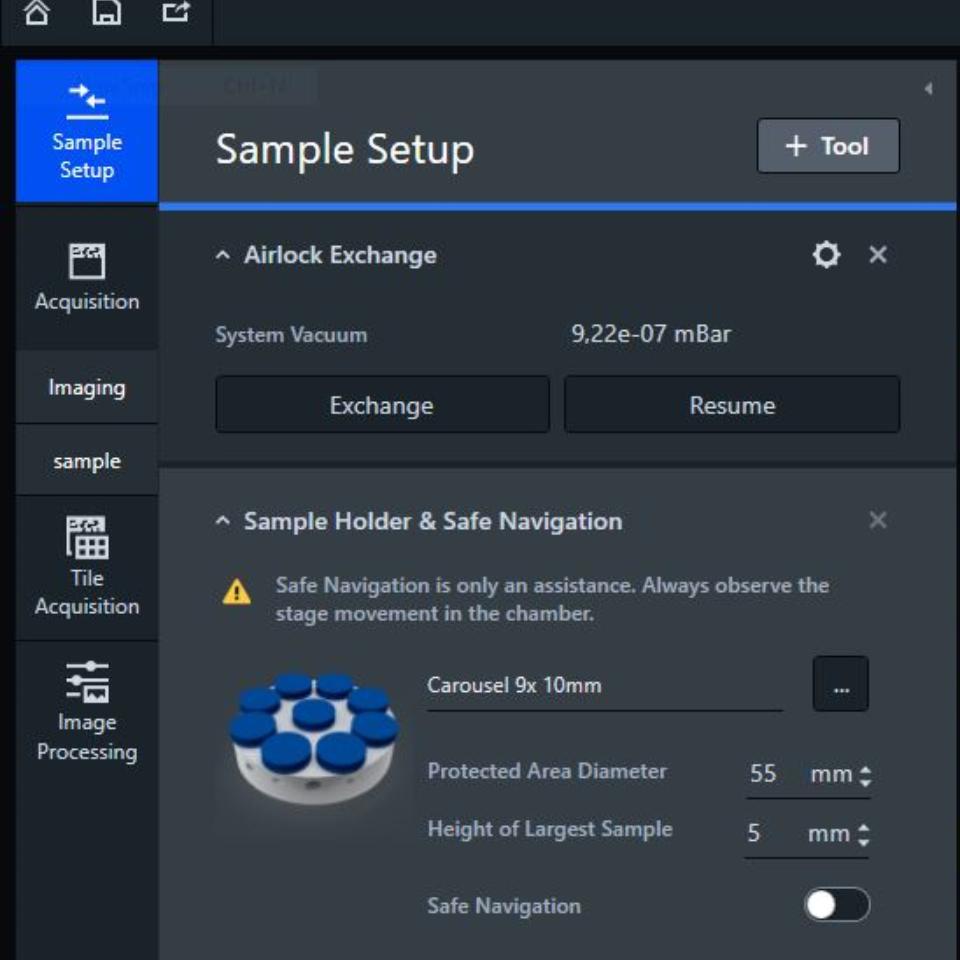Click the + Tool button
This screenshot has height=960, width=960.
tap(828, 146)
